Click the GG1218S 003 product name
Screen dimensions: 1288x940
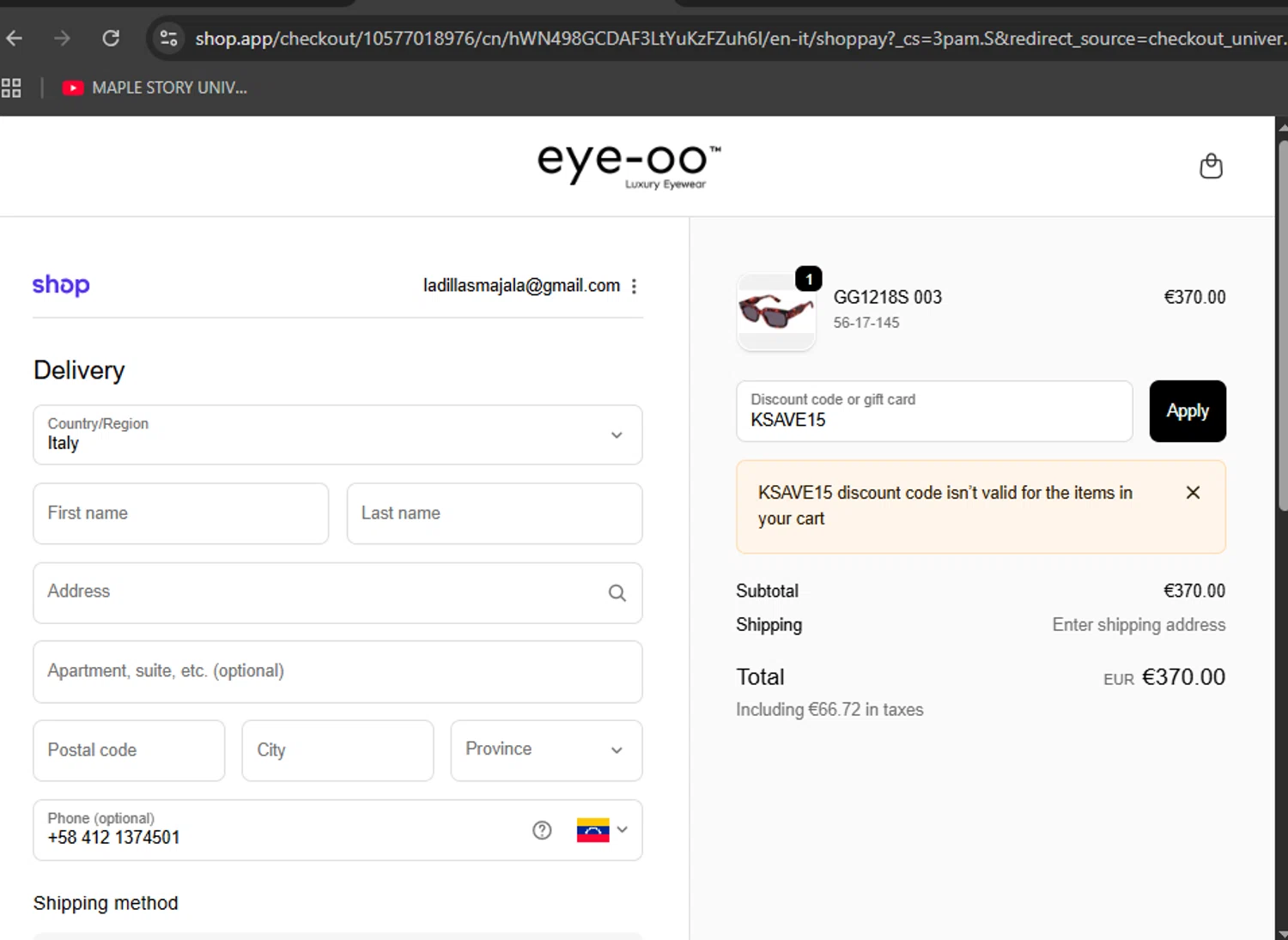887,297
